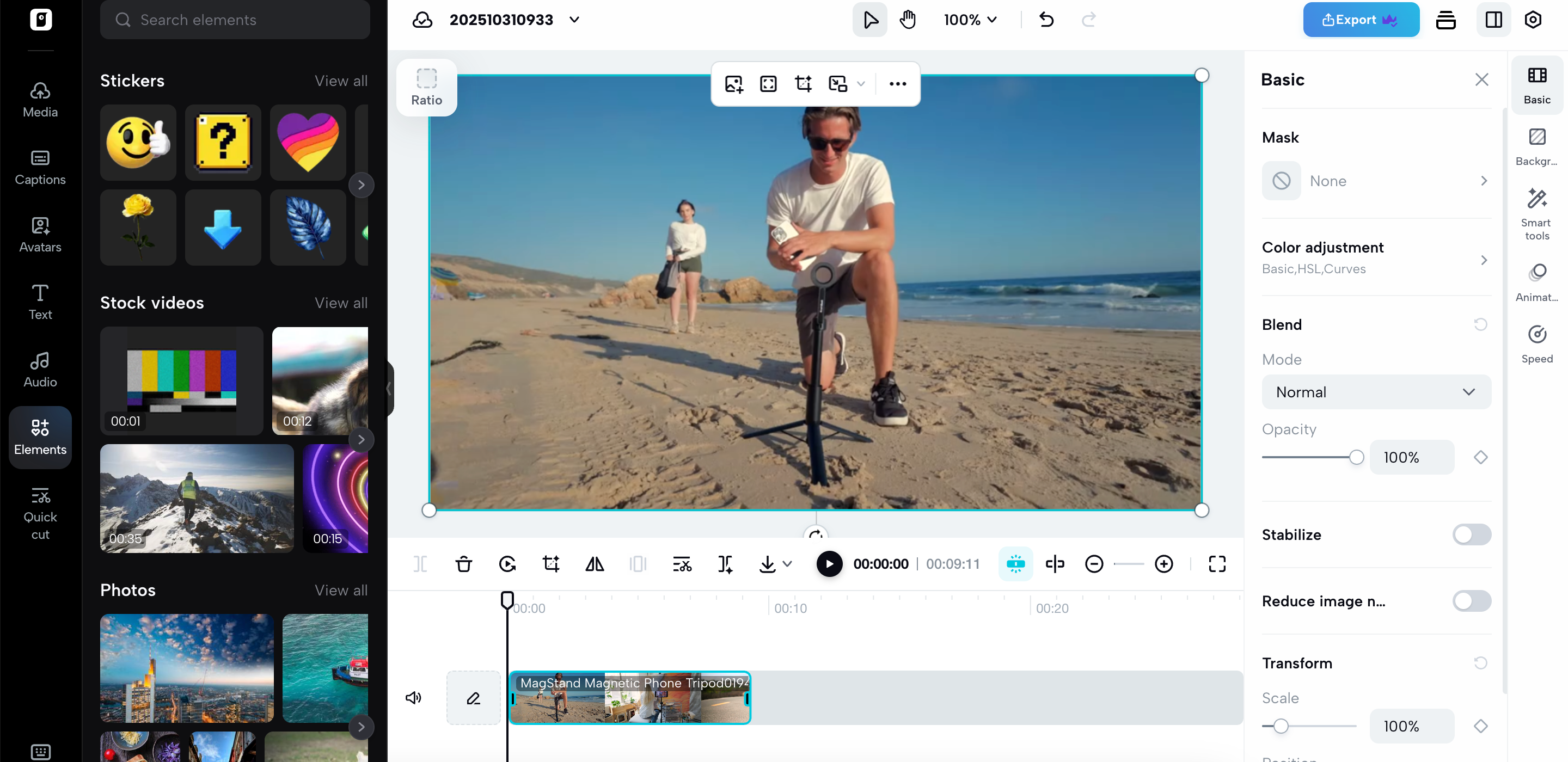The image size is (1568, 762).
Task: View all Stock videos
Action: pos(340,303)
